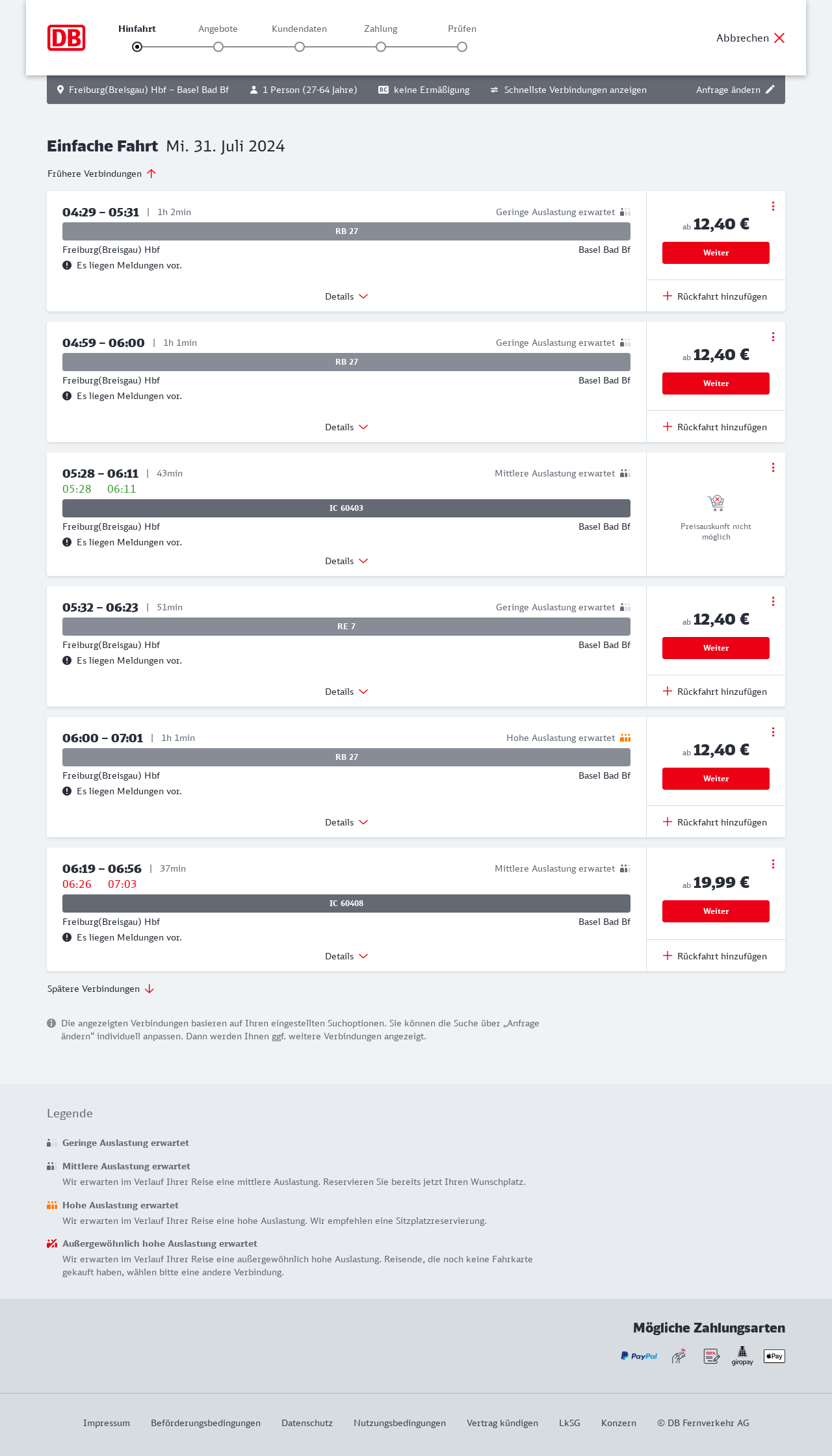Select the Angebote step in progress bar
Screen dimensions: 832x1456
tap(218, 47)
